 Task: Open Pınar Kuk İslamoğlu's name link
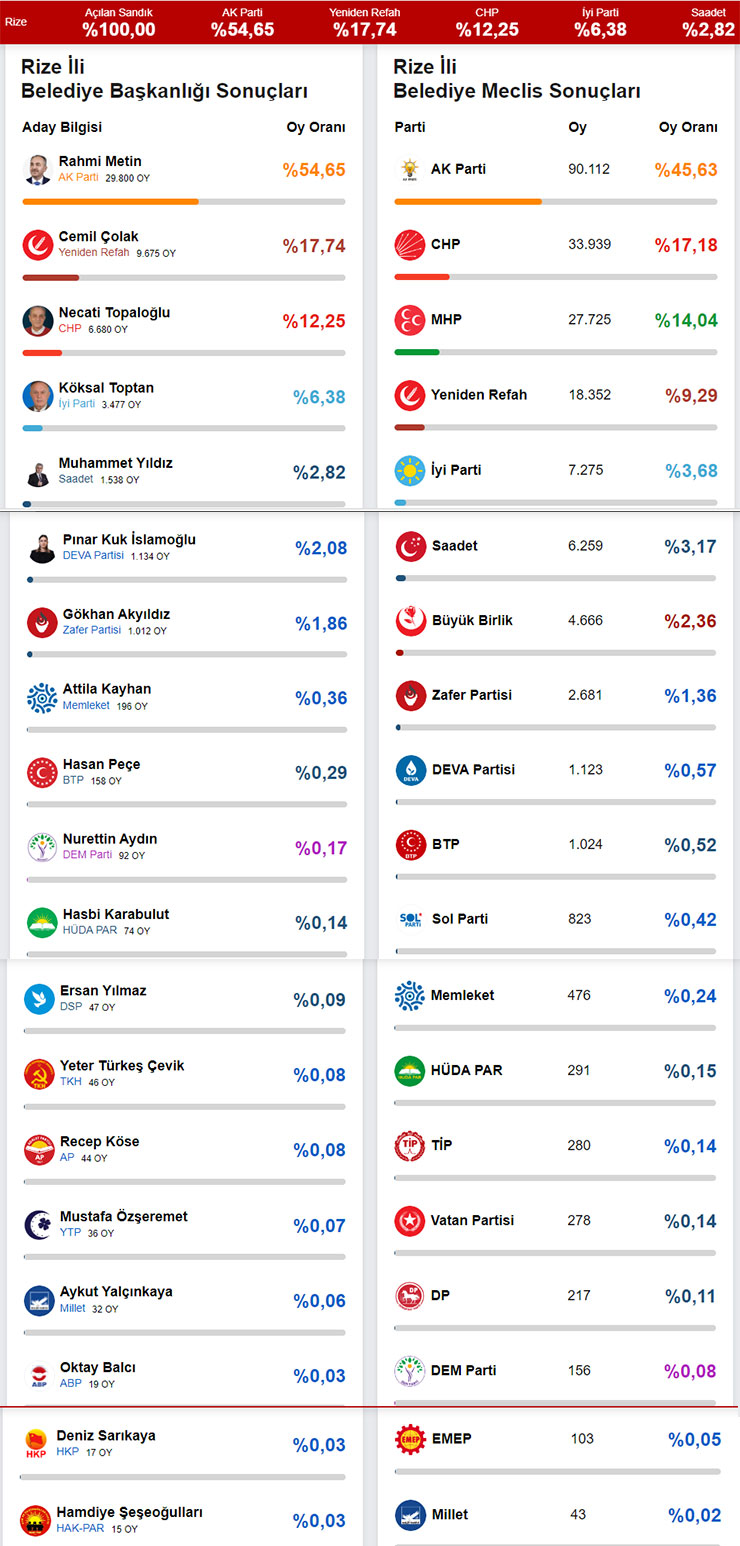pos(129,540)
